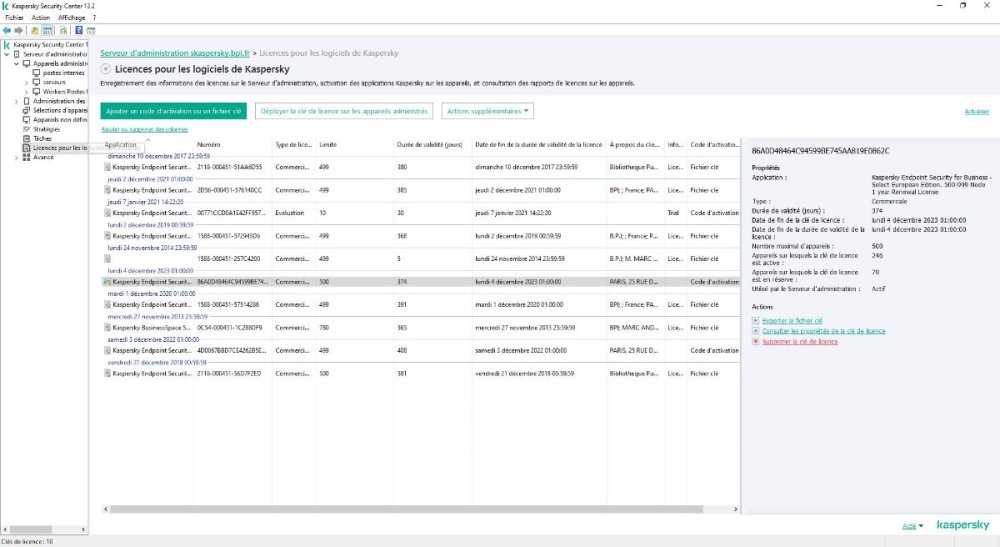Click license number 4D0067B8D7CE4262B5E cell
The height and width of the screenshot is (547, 1000).
(x=232, y=351)
